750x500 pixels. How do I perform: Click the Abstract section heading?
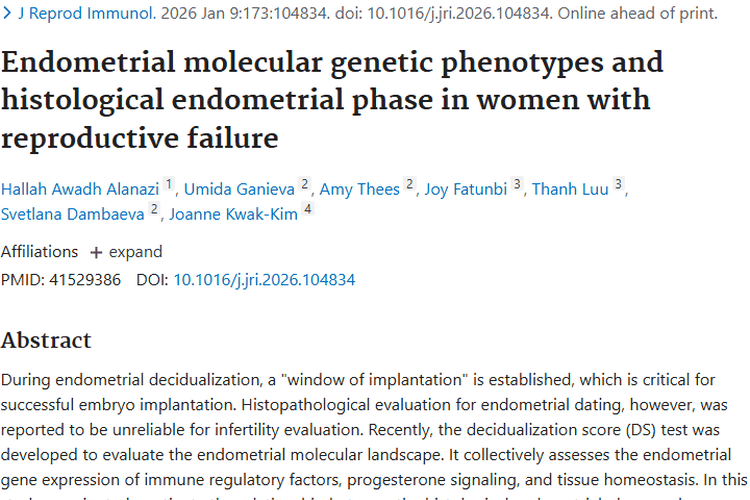click(x=46, y=340)
